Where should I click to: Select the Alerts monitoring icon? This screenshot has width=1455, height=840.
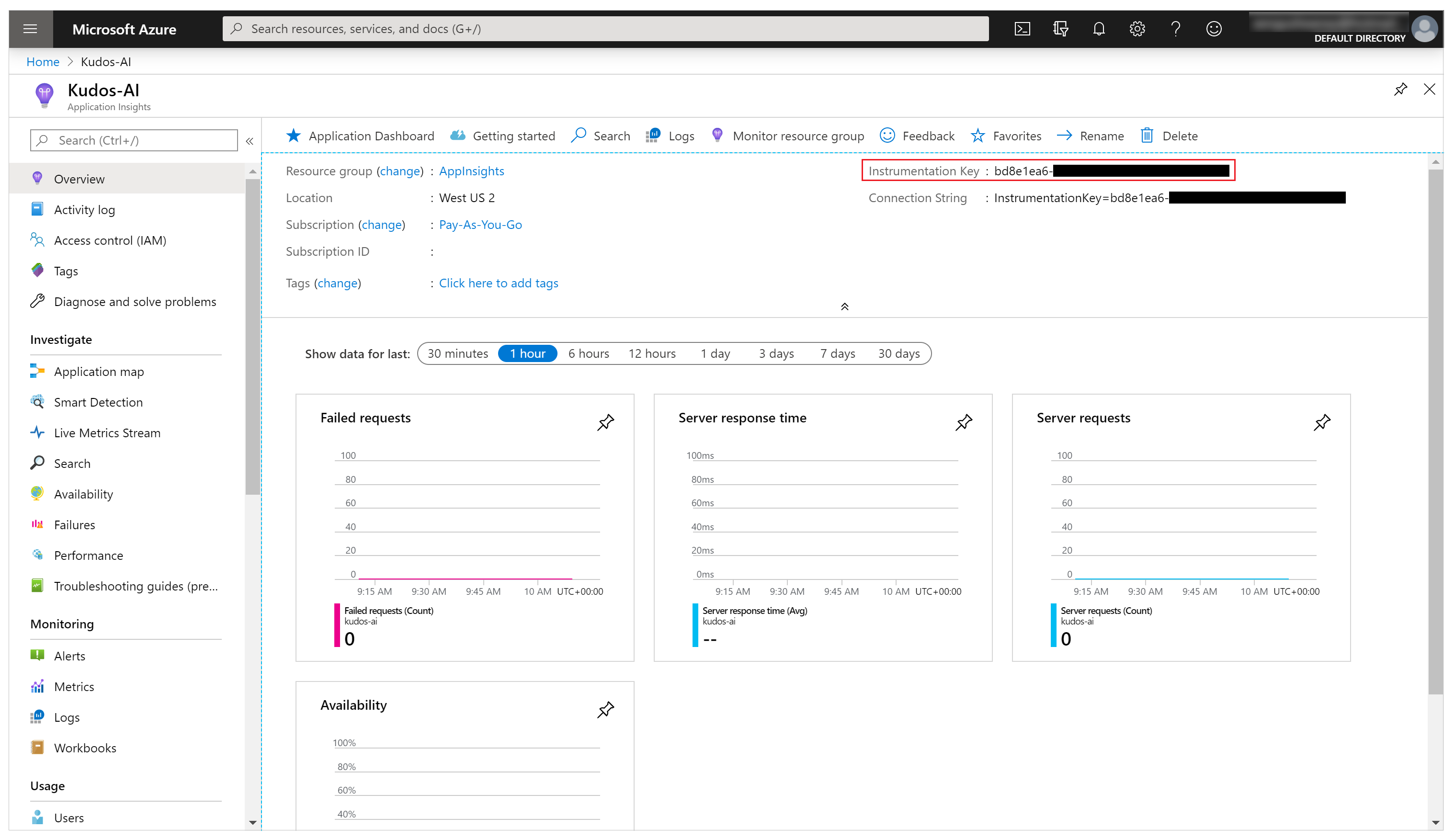point(37,655)
